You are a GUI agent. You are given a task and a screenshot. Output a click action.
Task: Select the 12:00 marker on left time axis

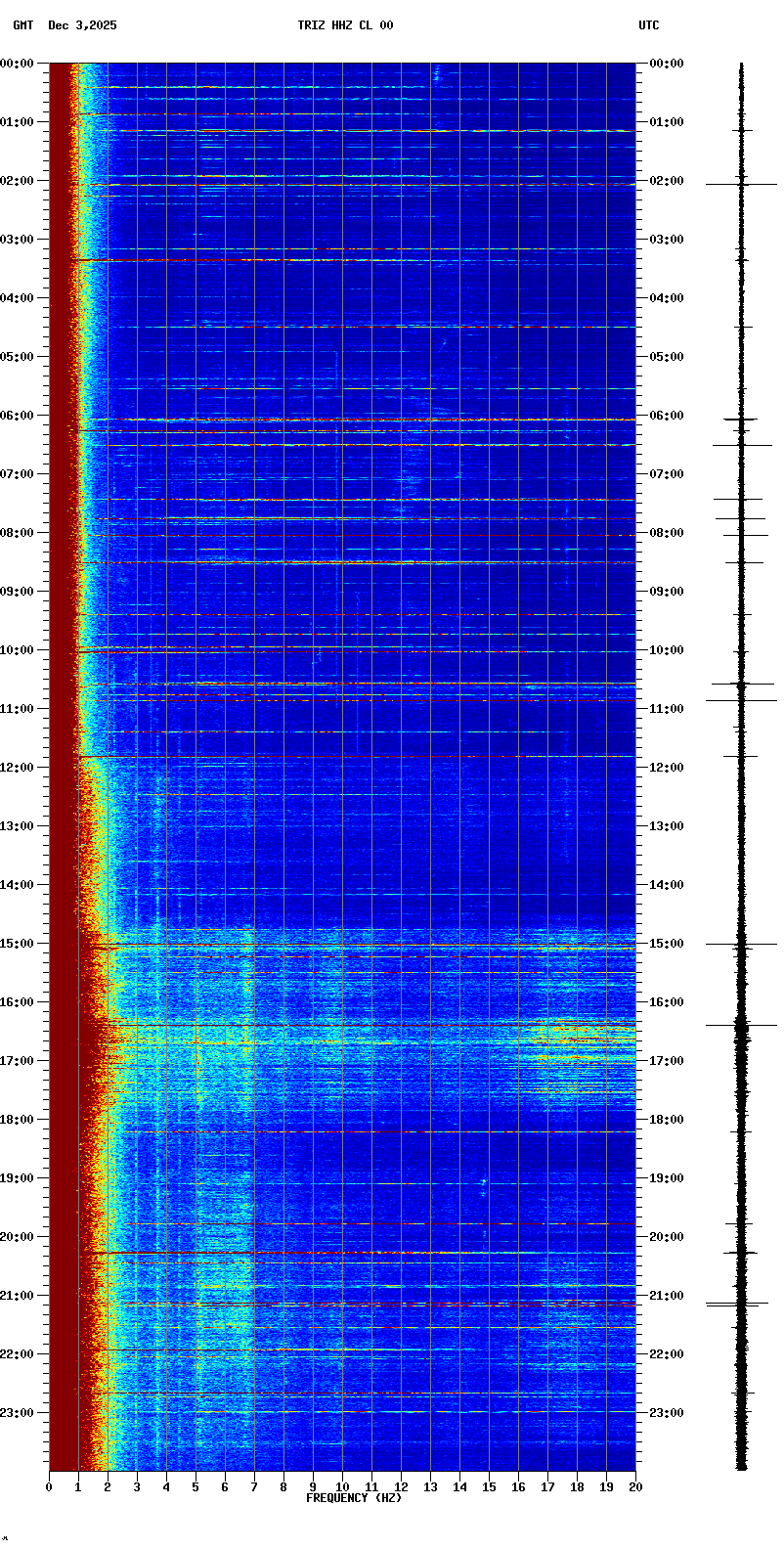pos(18,768)
